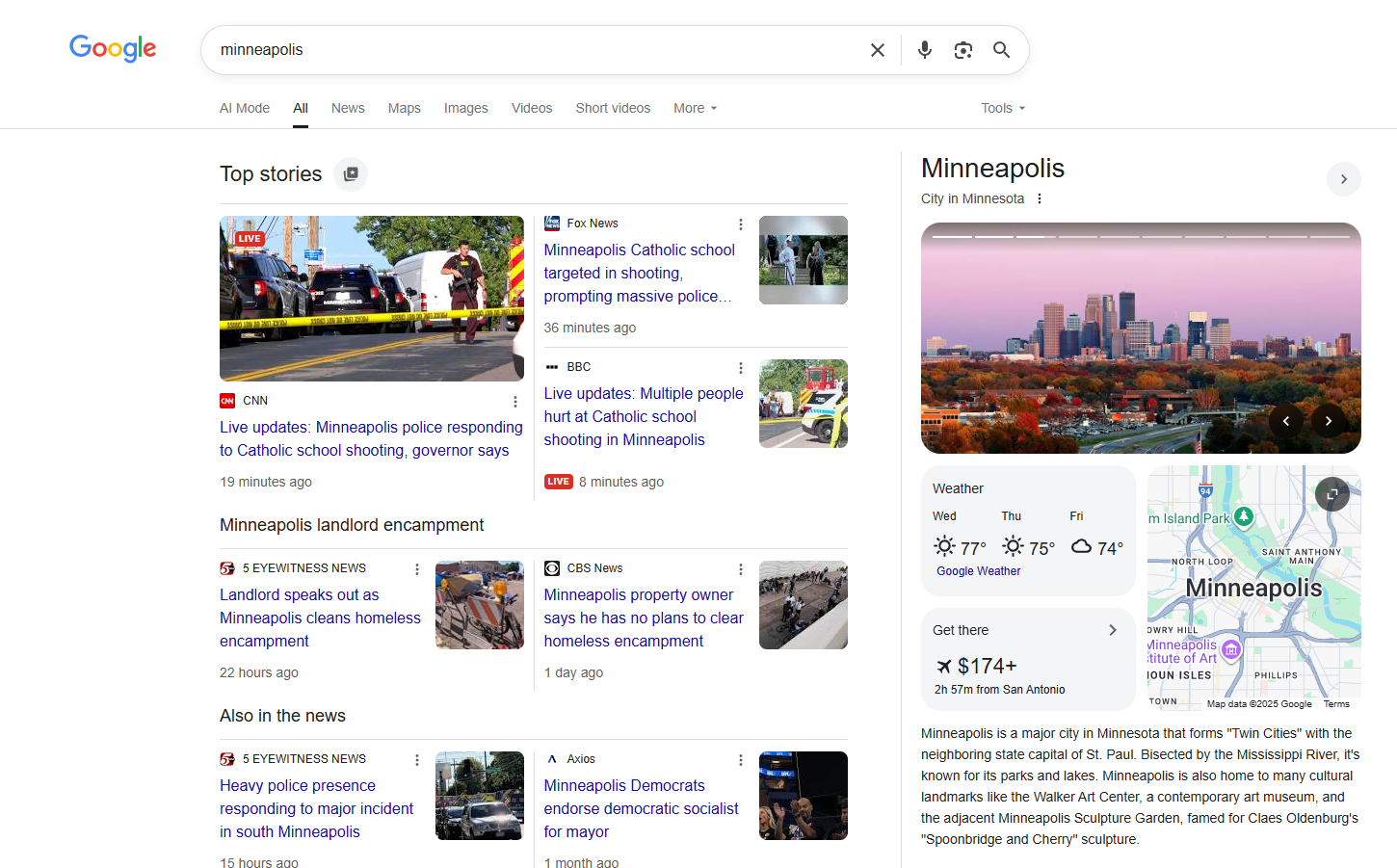Click the magnifying glass search button

1002,50
